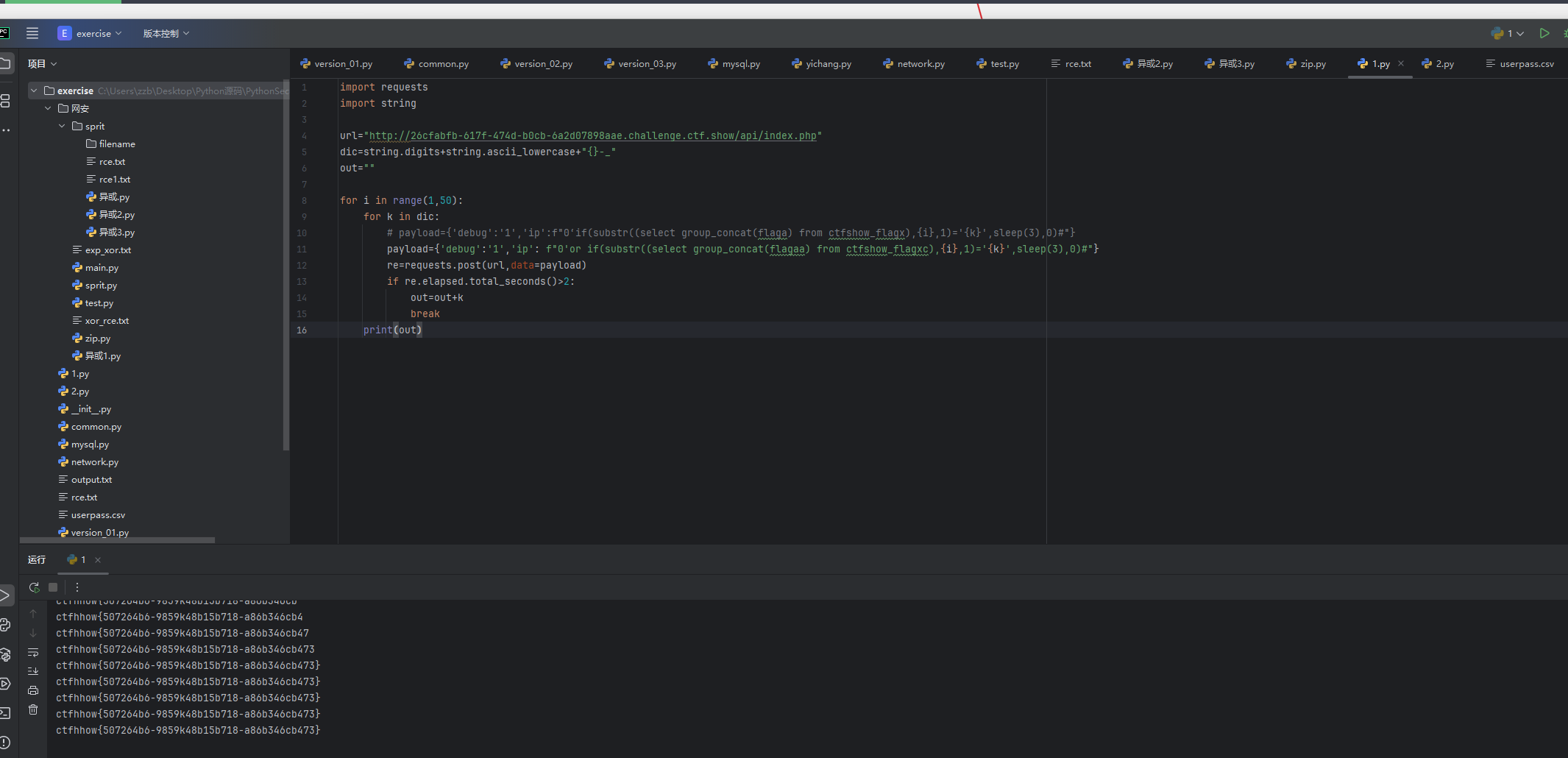Image resolution: width=1568 pixels, height=758 pixels.
Task: Open the Problems tool window
Action: 5,743
